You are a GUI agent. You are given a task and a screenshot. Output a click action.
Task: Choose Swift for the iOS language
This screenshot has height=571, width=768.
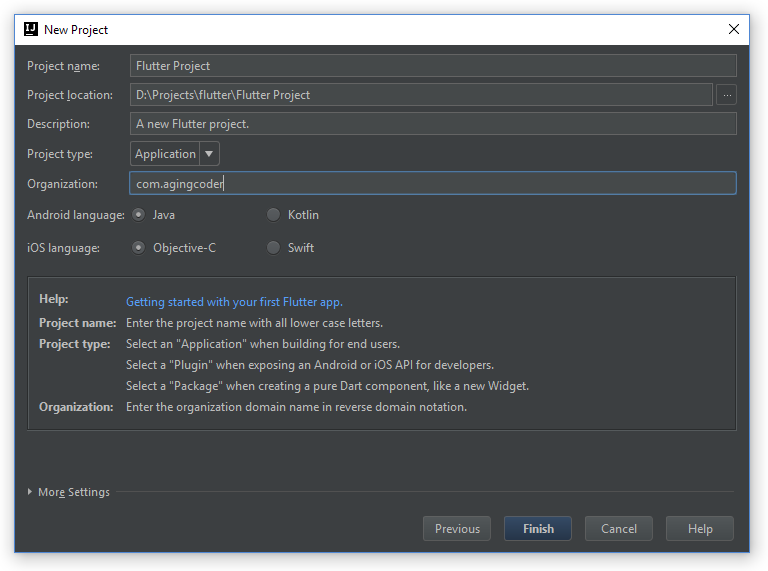[274, 248]
